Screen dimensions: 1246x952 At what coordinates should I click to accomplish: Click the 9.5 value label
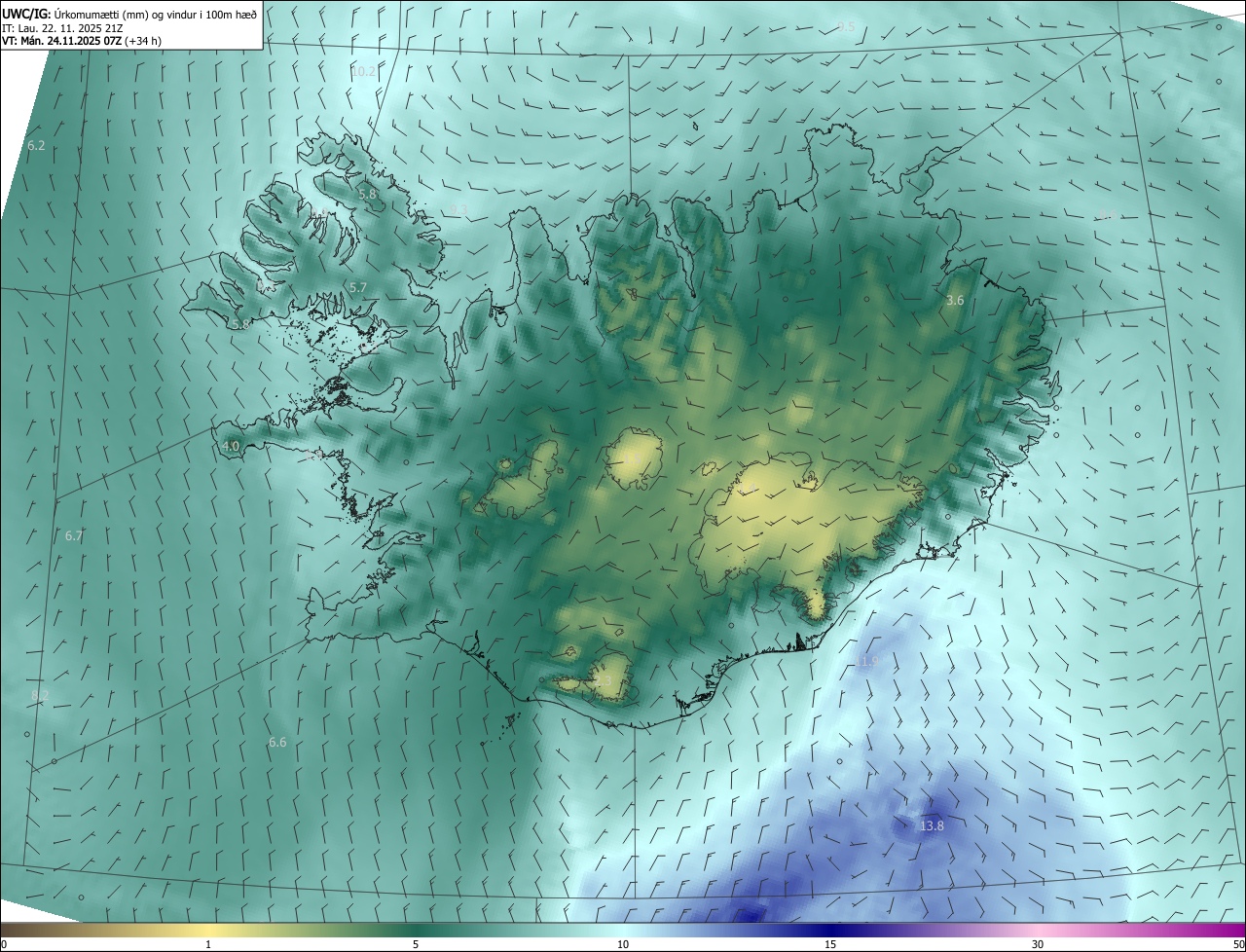click(846, 26)
